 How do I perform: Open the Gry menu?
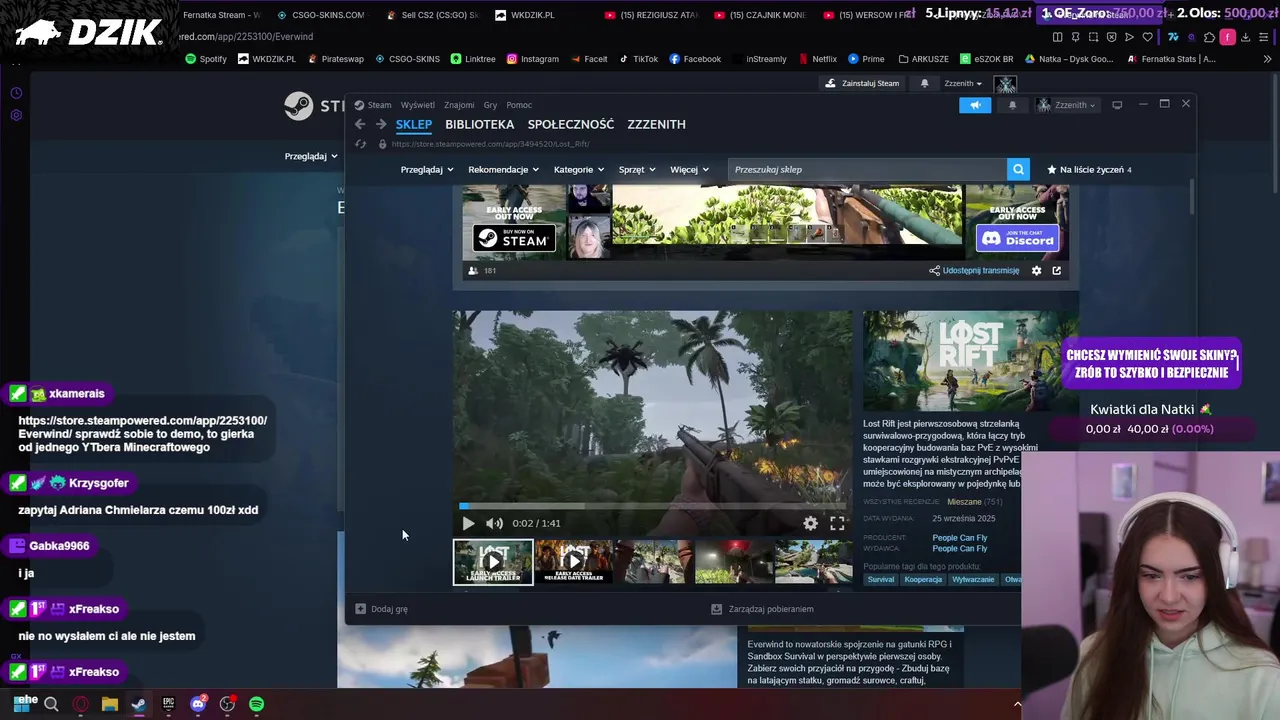[490, 105]
